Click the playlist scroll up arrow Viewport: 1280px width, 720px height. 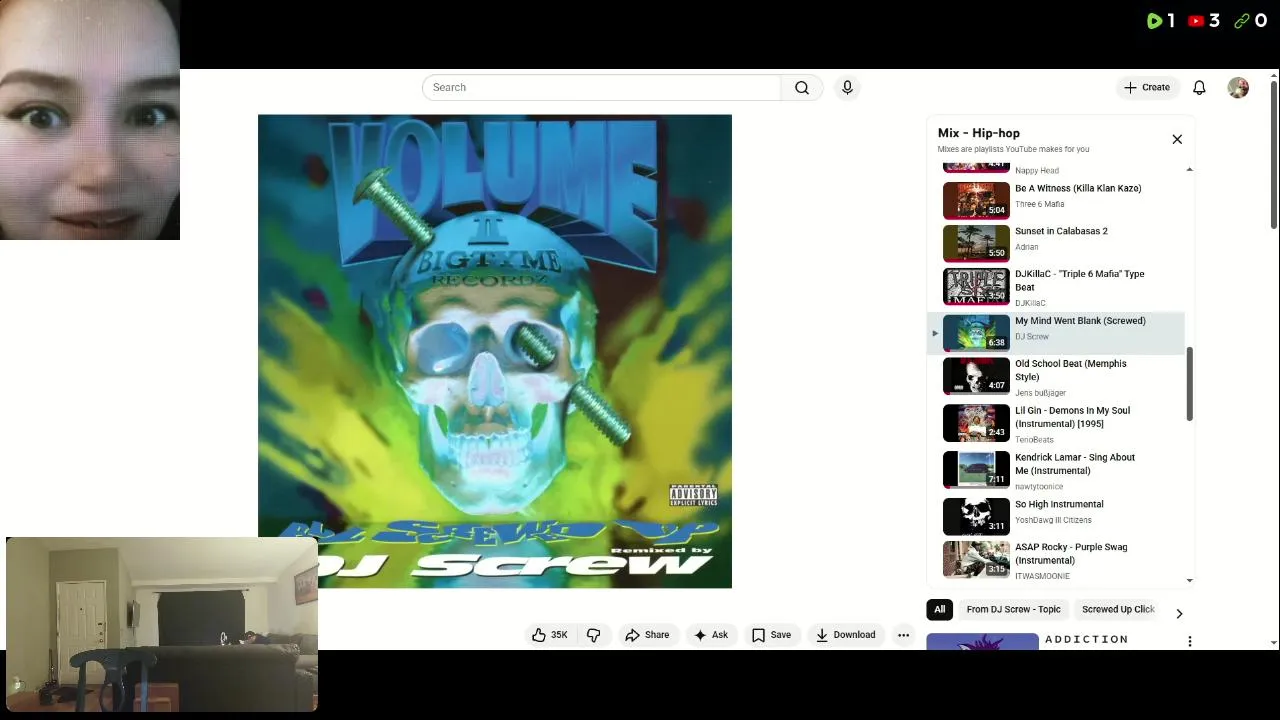pos(1189,169)
